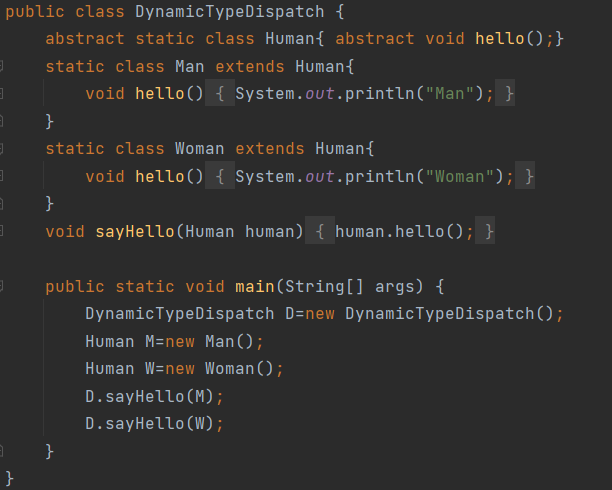Click "sayHello" in the D.sayHello(M) call
Image resolution: width=612 pixels, height=490 pixels.
(x=145, y=397)
